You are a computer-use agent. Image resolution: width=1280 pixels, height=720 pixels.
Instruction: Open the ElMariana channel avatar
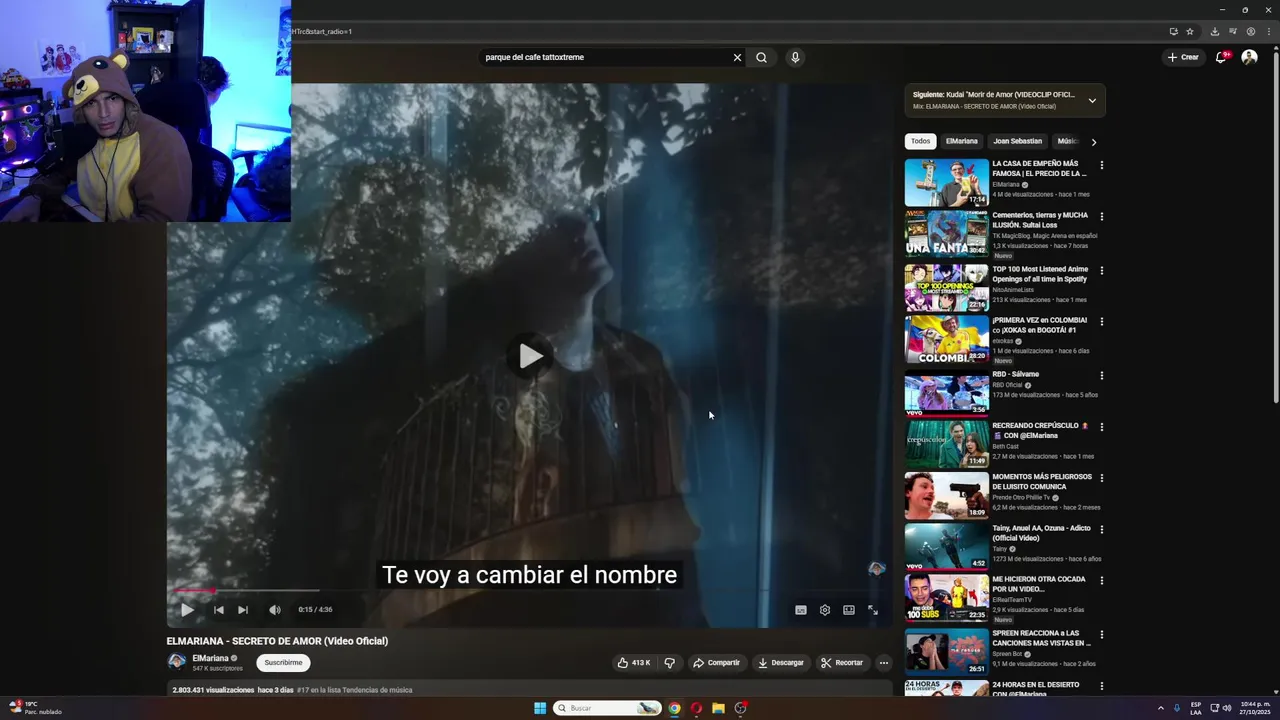click(x=177, y=661)
